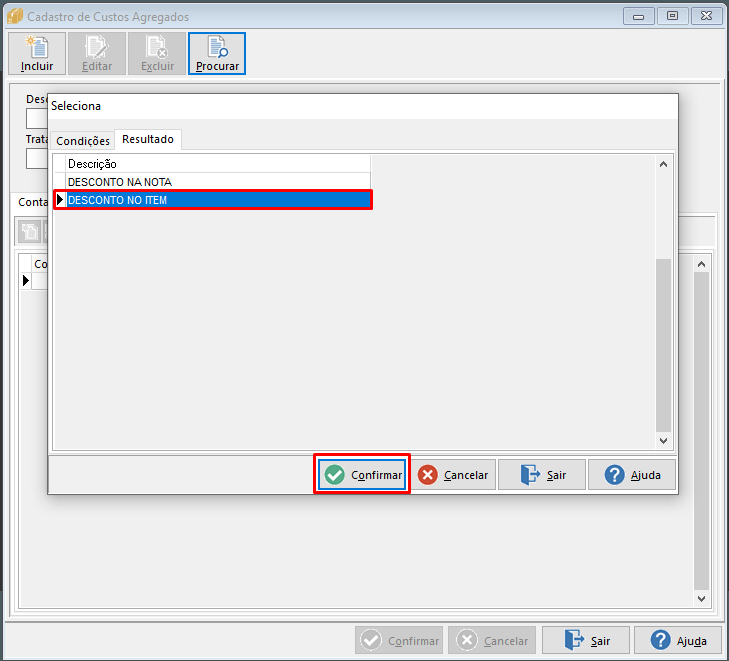The width and height of the screenshot is (729, 661).
Task: Open Ajuda in the Seleciona dialog
Action: tap(632, 475)
